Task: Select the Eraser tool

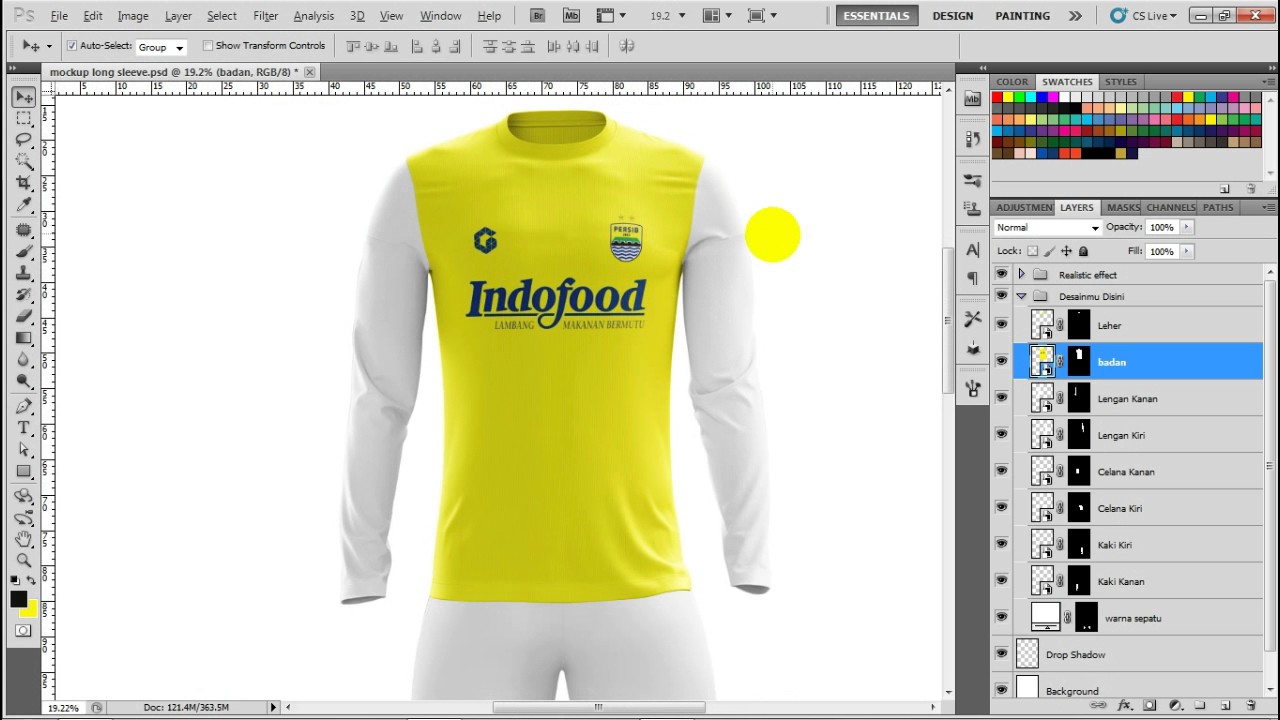Action: click(x=24, y=316)
